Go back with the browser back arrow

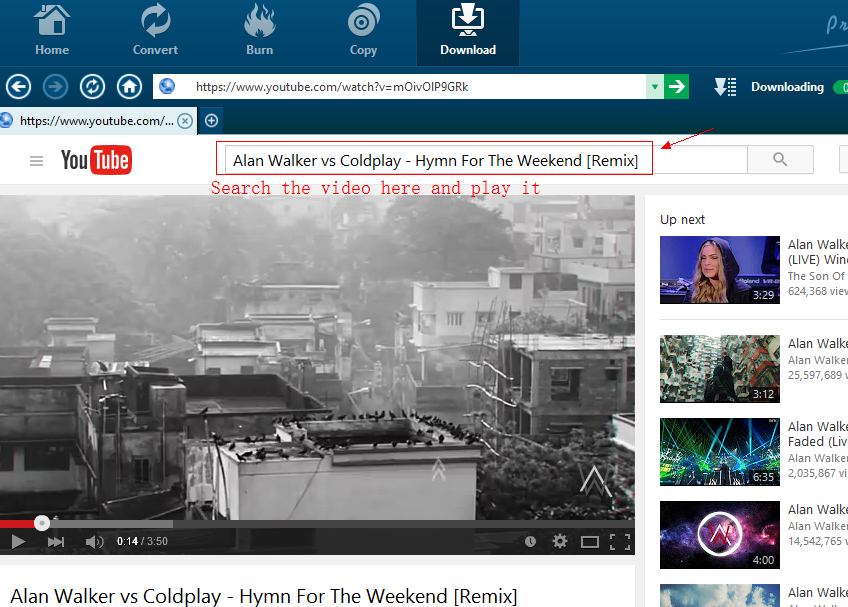18,87
